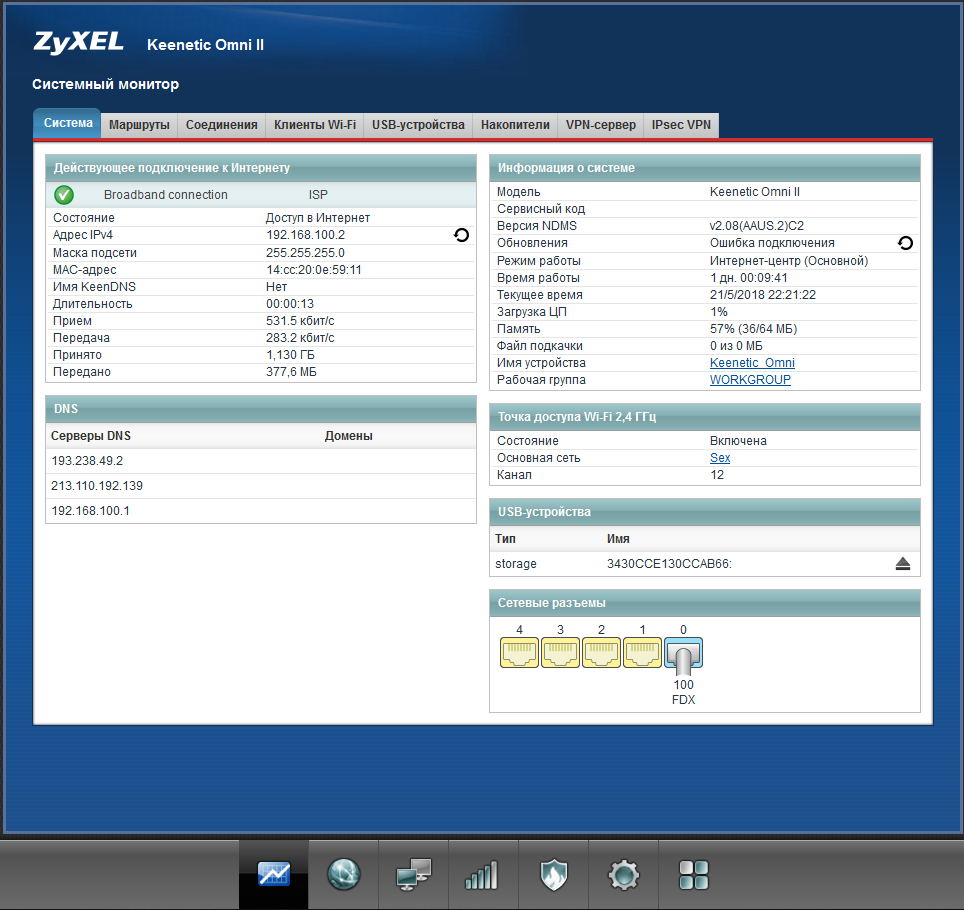Click the MAC address 14:cc:20:0e:59:11

pos(314,270)
